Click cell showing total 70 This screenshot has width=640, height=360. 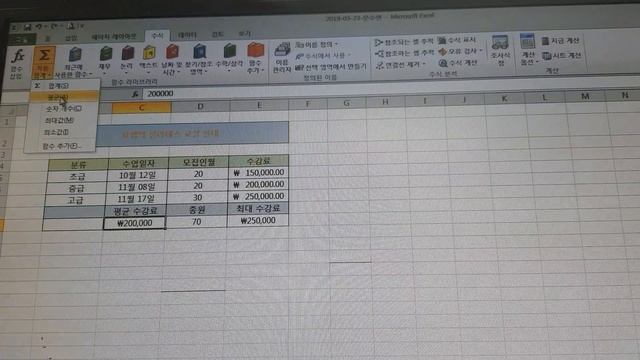click(196, 222)
